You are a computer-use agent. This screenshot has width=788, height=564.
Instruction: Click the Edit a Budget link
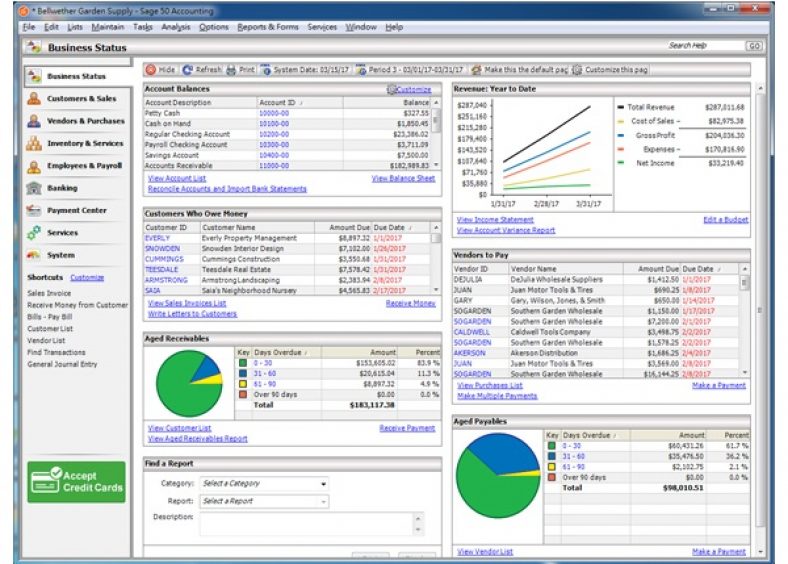[725, 219]
